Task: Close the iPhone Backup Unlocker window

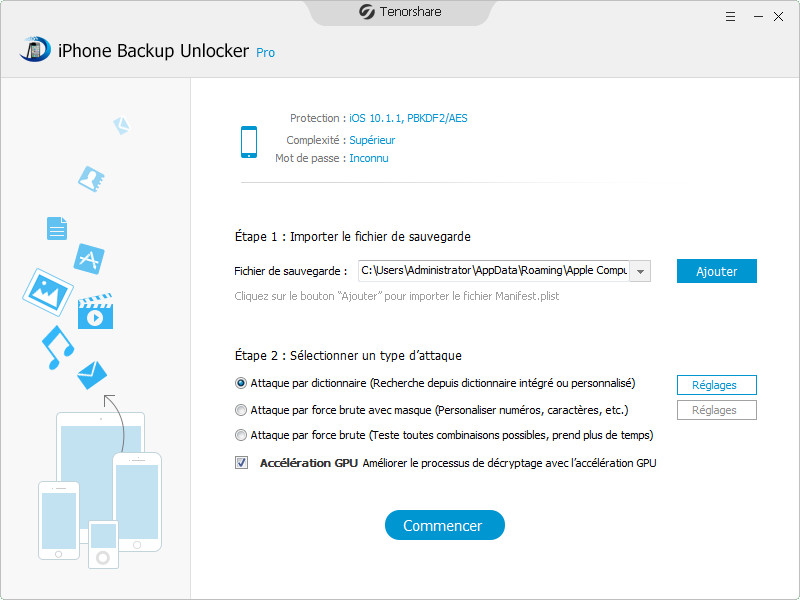Action: [x=779, y=17]
